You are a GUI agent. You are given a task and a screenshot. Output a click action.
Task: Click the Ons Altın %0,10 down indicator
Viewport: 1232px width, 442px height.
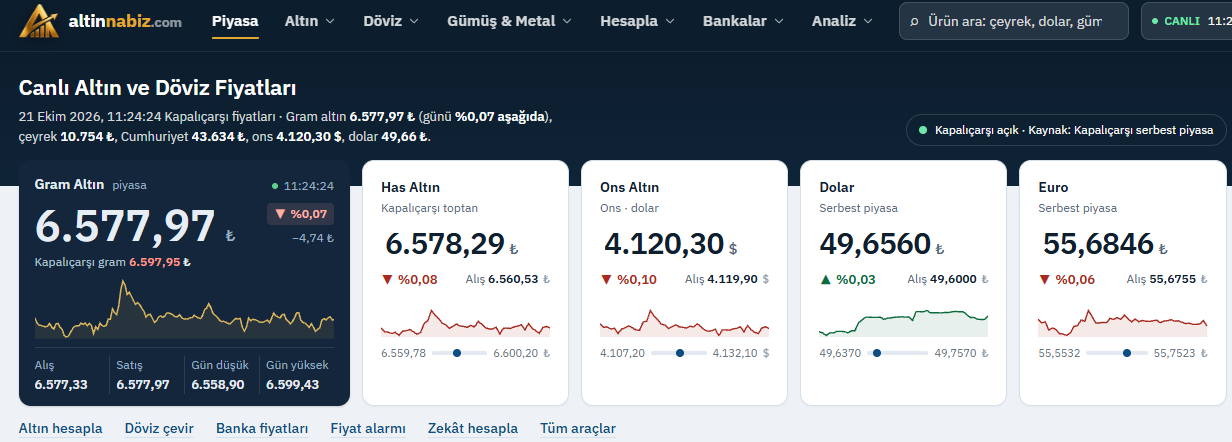click(x=629, y=280)
